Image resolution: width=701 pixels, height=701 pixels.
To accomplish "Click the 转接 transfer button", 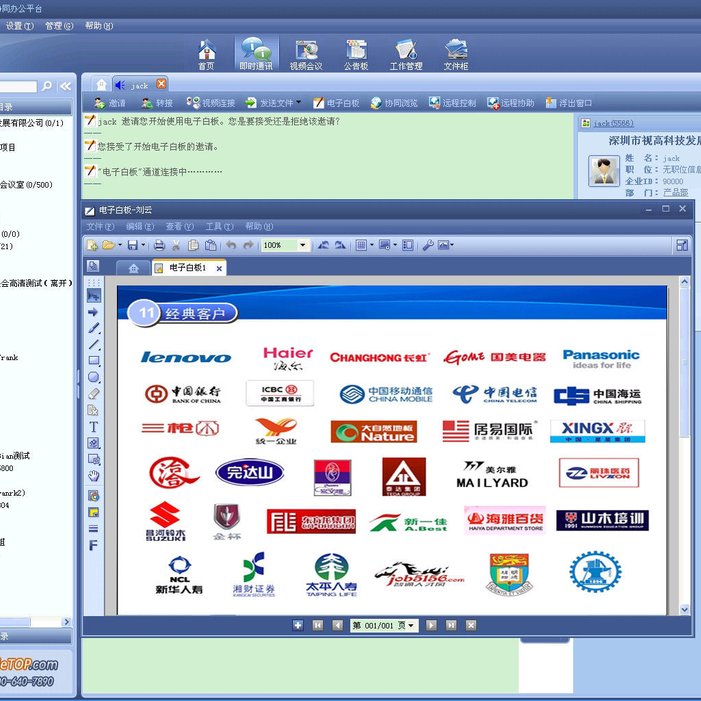I will (x=157, y=103).
